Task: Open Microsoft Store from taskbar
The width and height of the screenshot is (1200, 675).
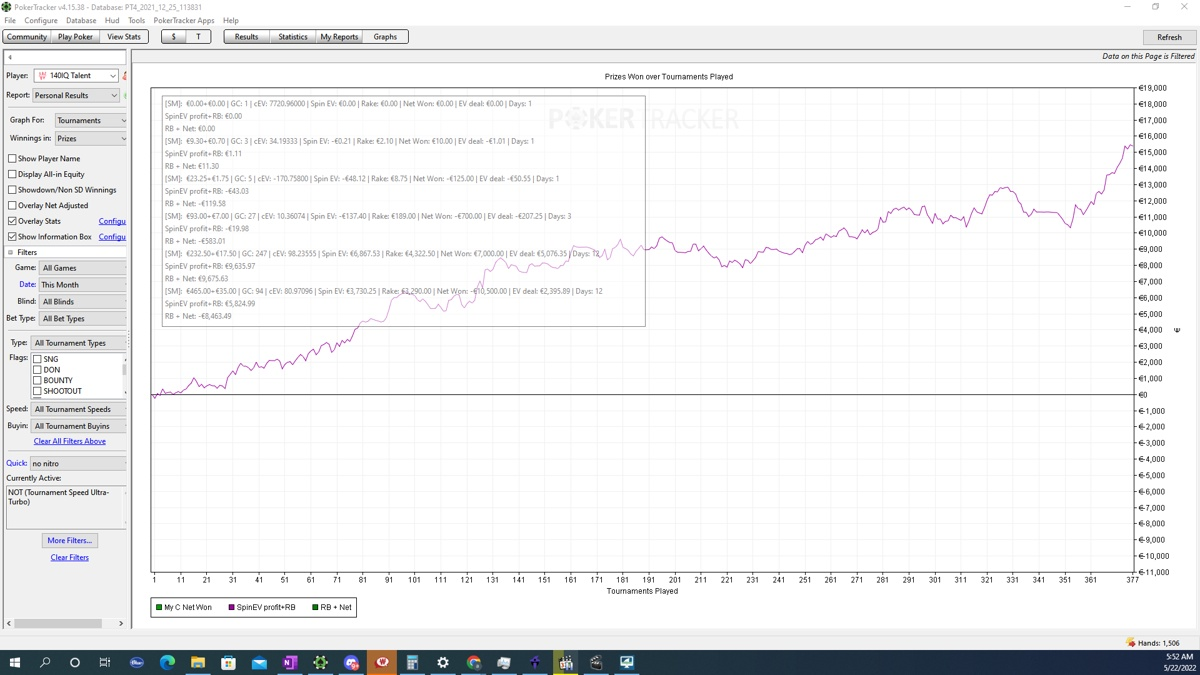Action: [x=228, y=662]
